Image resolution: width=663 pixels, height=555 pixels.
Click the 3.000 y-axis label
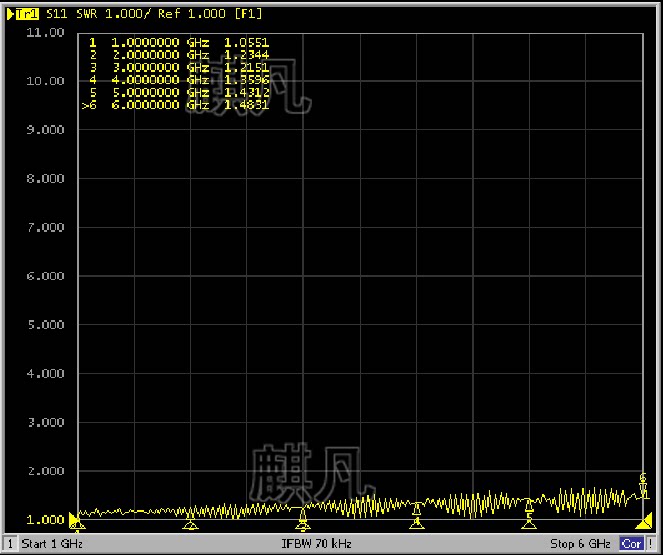coord(45,422)
